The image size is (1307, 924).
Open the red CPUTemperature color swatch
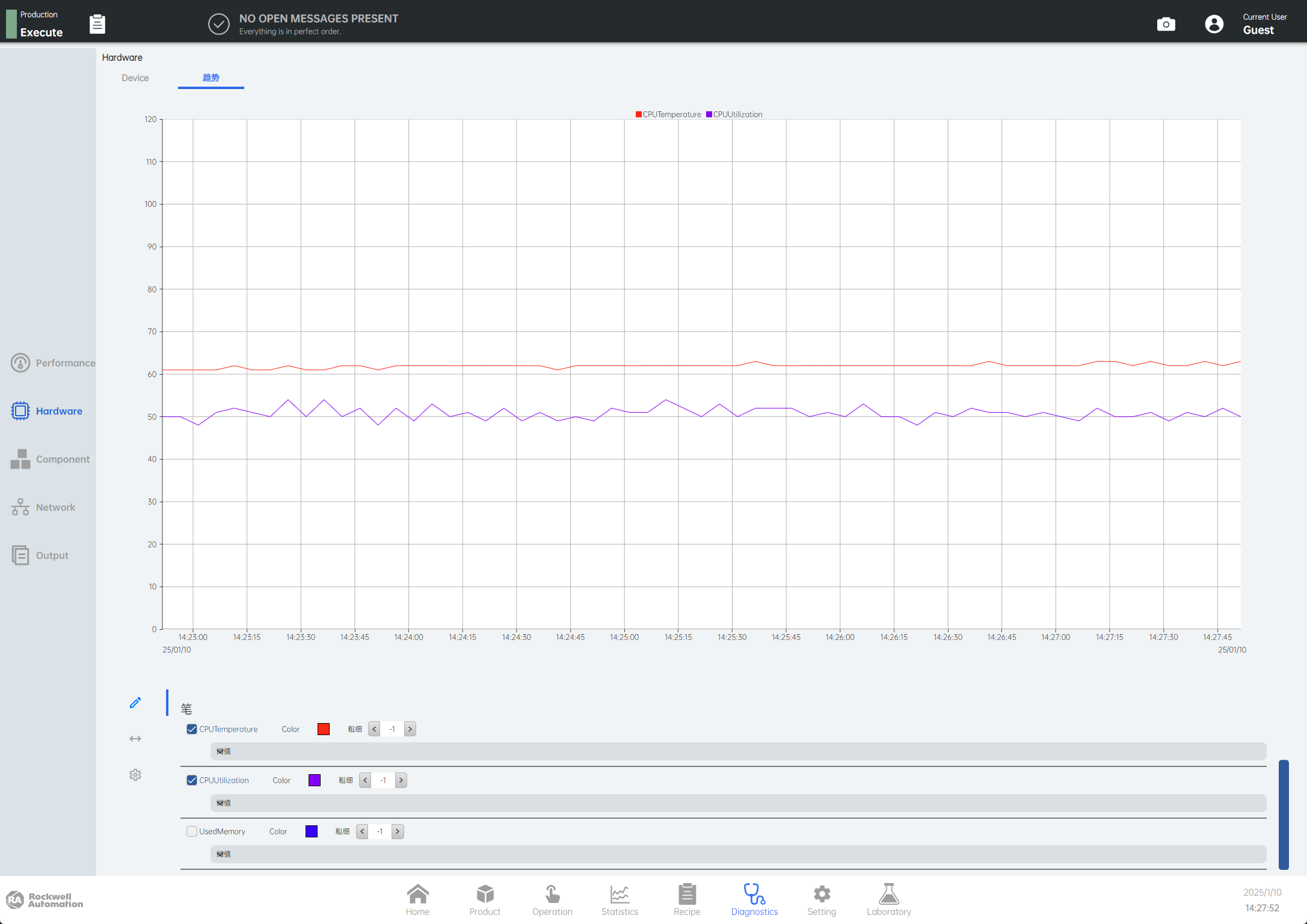tap(324, 729)
